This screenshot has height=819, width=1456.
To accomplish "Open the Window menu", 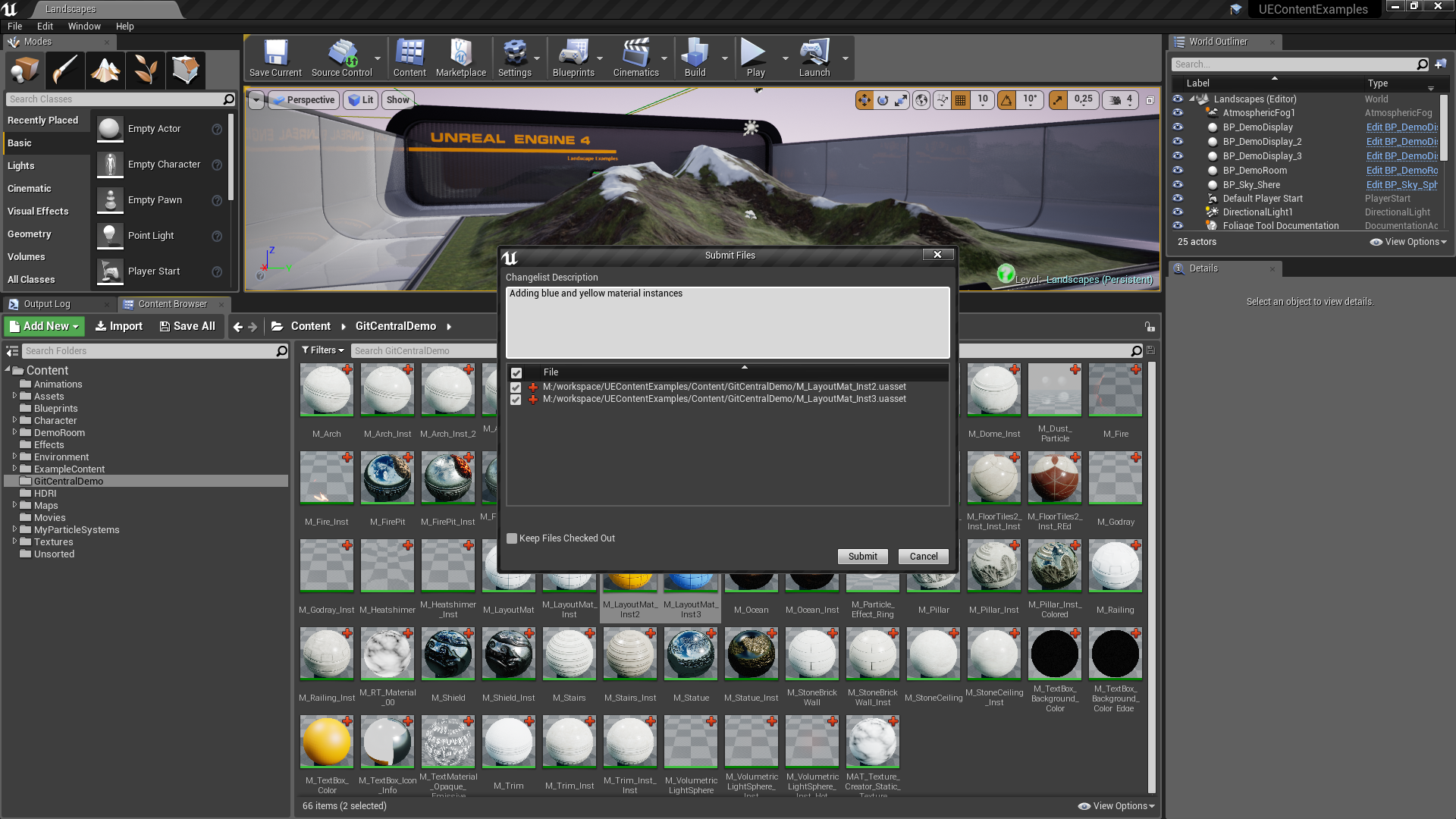I will point(83,26).
